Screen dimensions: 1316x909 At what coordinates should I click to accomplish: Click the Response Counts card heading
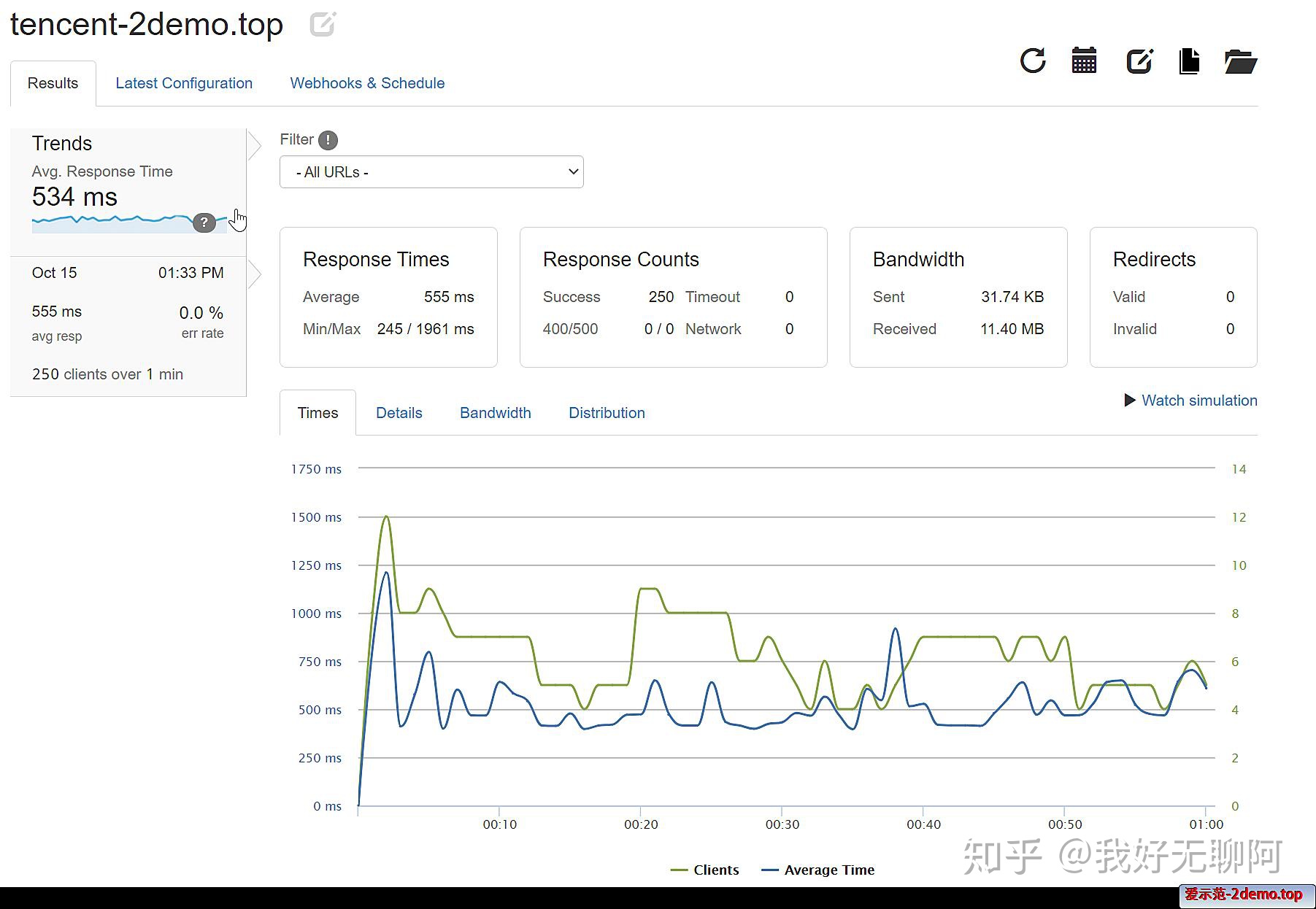pyautogui.click(x=620, y=260)
